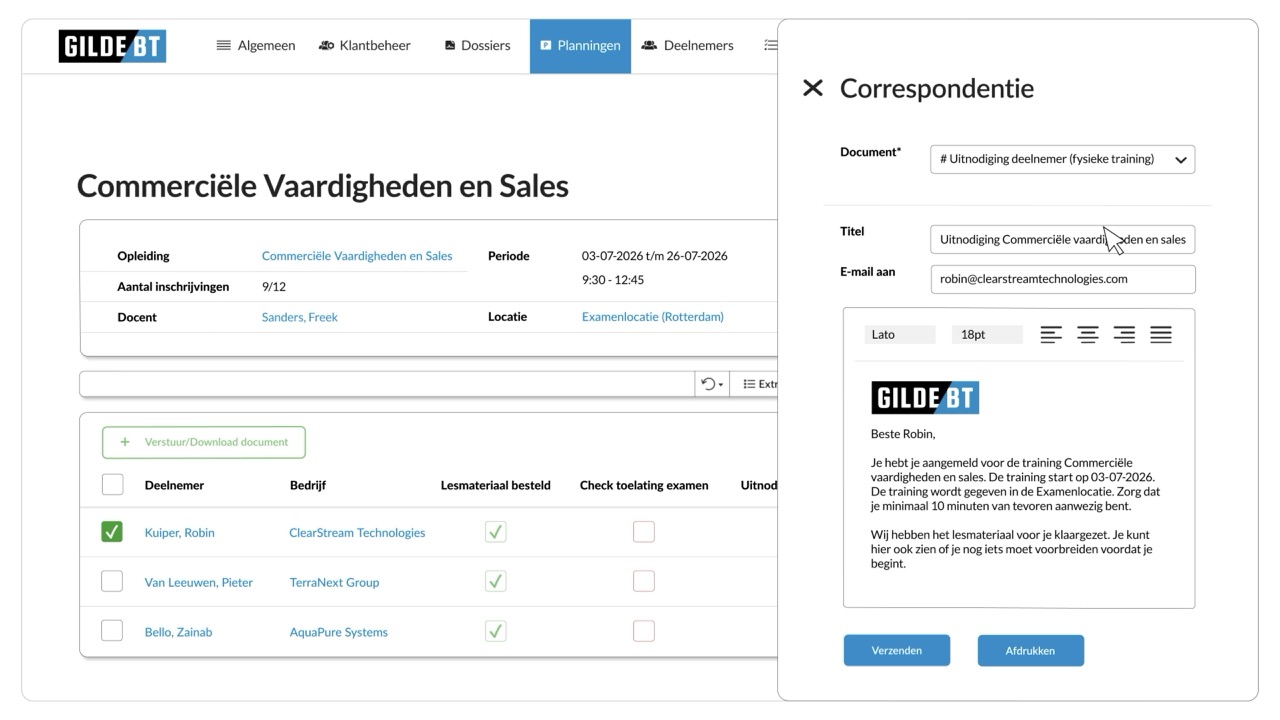Screen dimensions: 1280x720
Task: Click the undo/reset arrow icon by Extra
Action: click(x=711, y=384)
